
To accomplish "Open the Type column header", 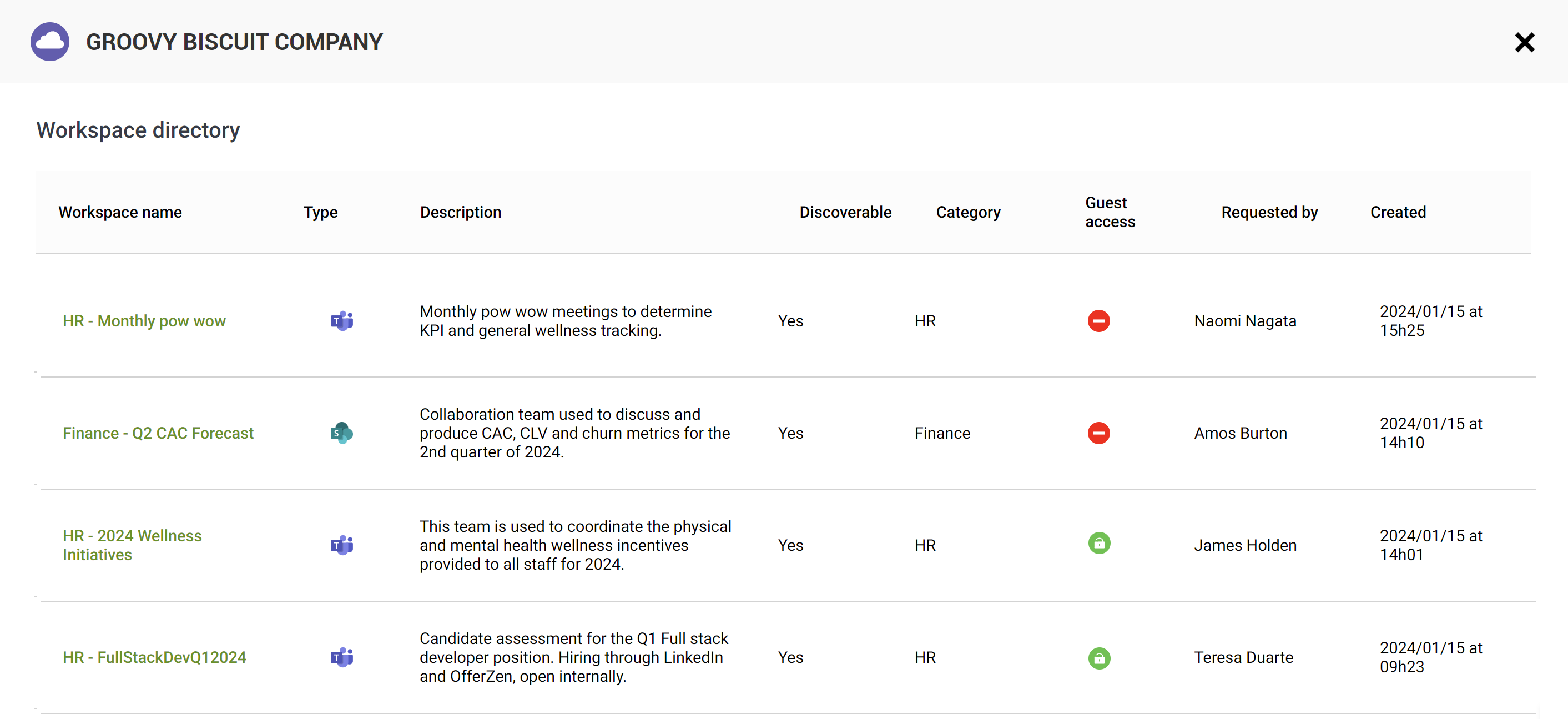I will point(320,212).
